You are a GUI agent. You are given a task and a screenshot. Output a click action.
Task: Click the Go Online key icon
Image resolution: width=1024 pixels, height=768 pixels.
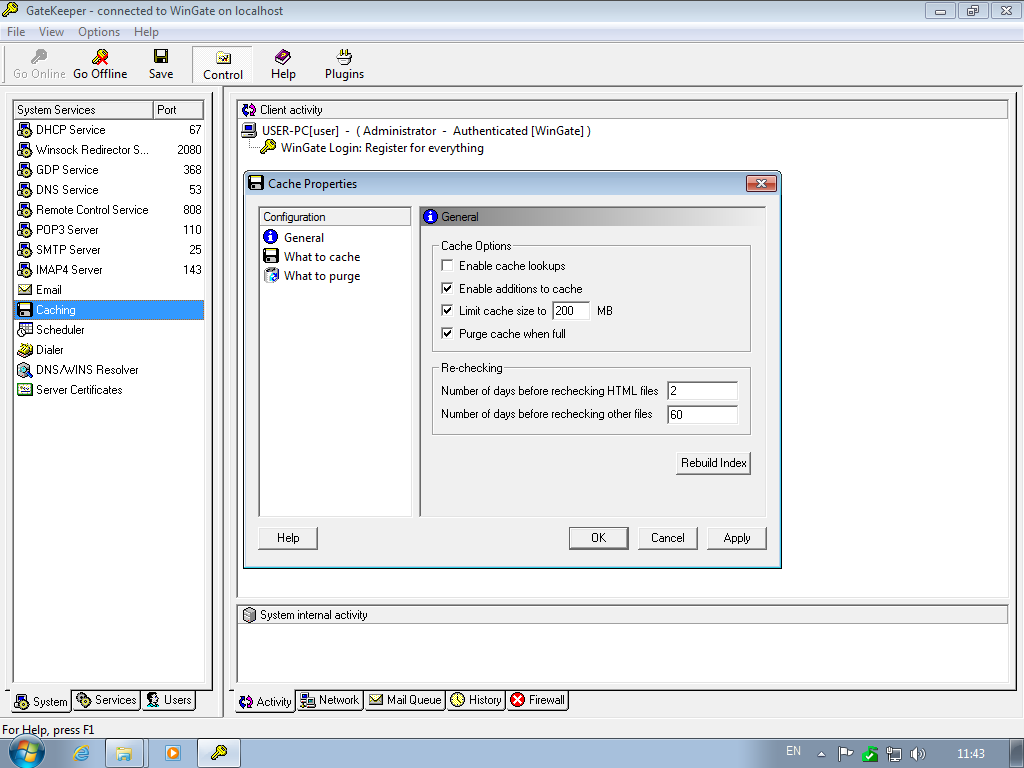click(39, 57)
